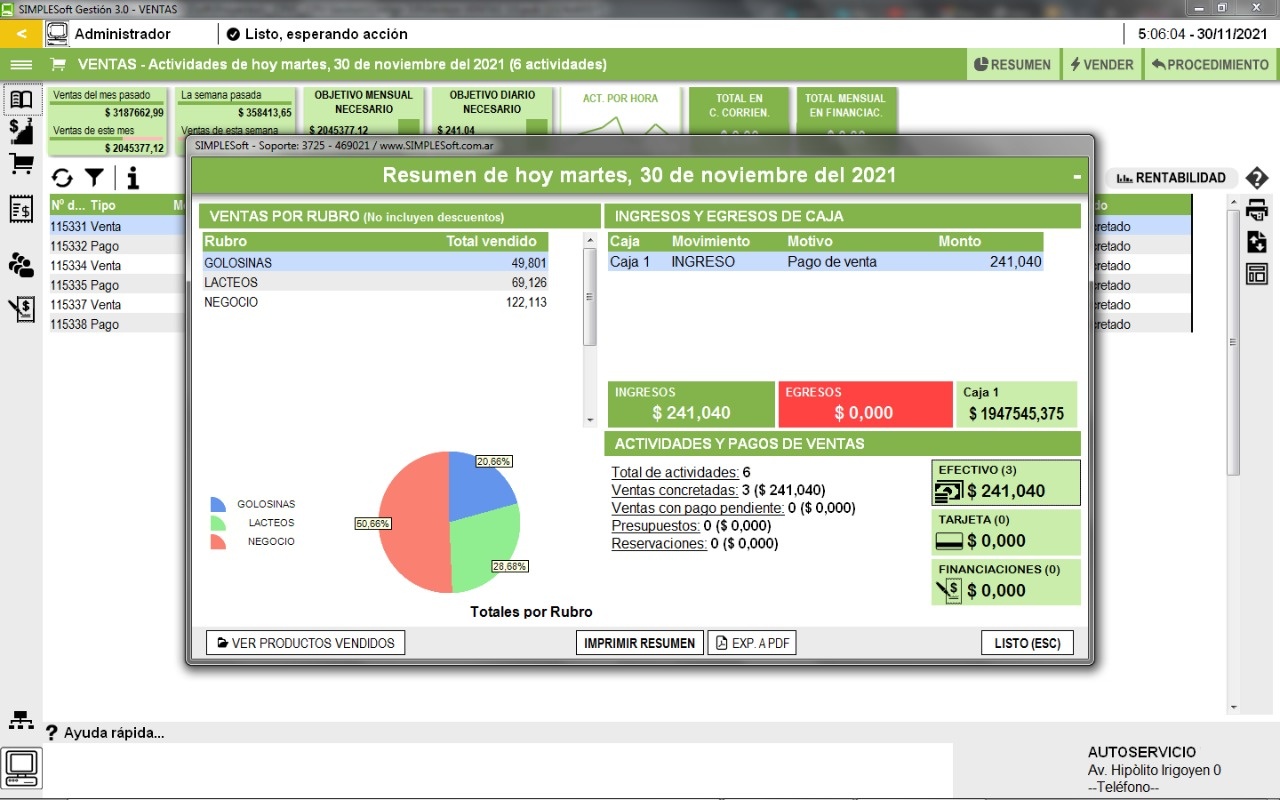Open the clients people icon in sidebar
1280x800 pixels.
tap(21, 264)
